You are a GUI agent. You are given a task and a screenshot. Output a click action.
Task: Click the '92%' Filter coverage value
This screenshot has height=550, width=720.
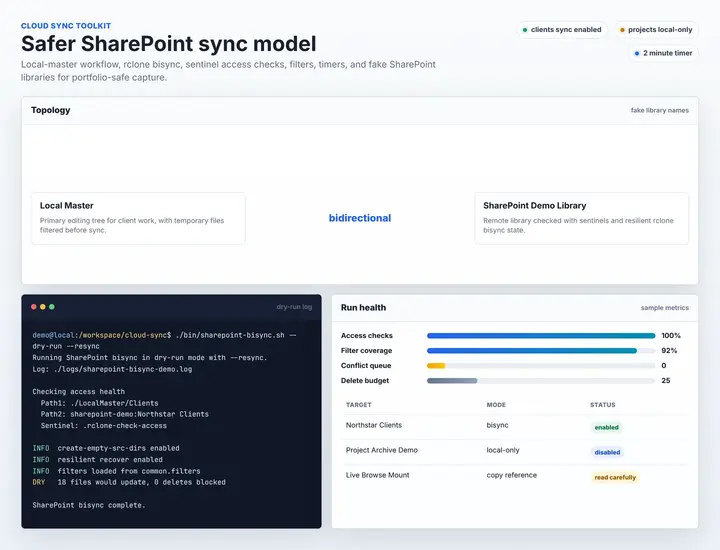[x=669, y=351]
